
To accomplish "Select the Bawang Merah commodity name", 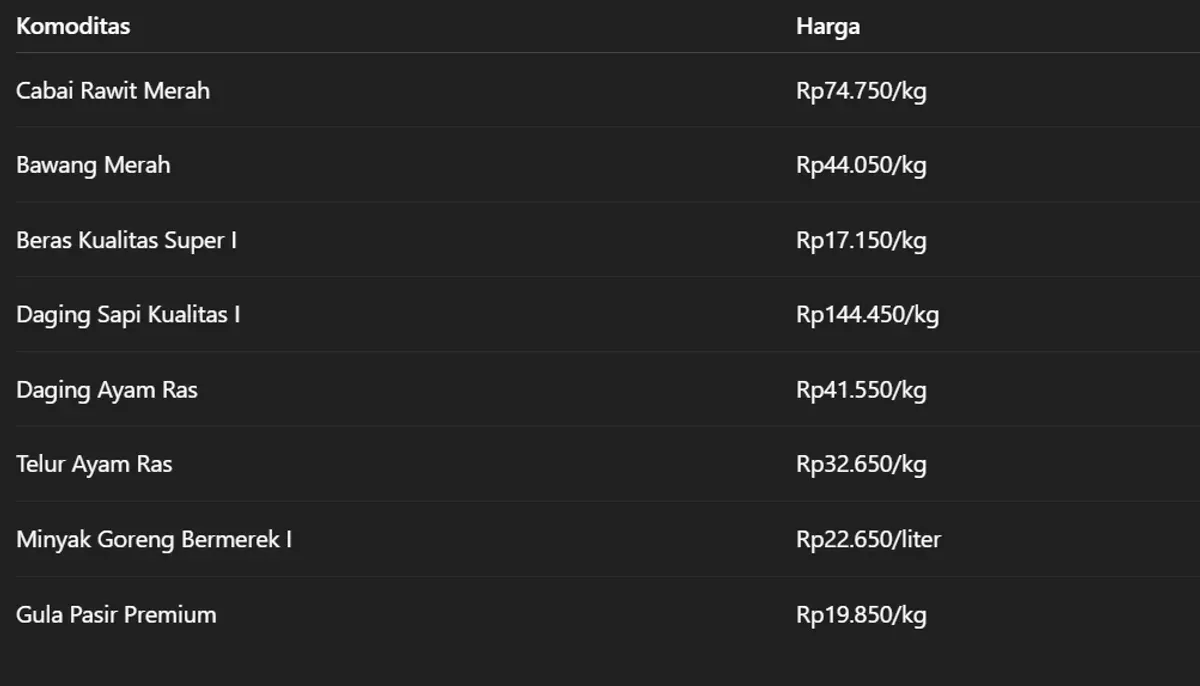I will pyautogui.click(x=93, y=165).
